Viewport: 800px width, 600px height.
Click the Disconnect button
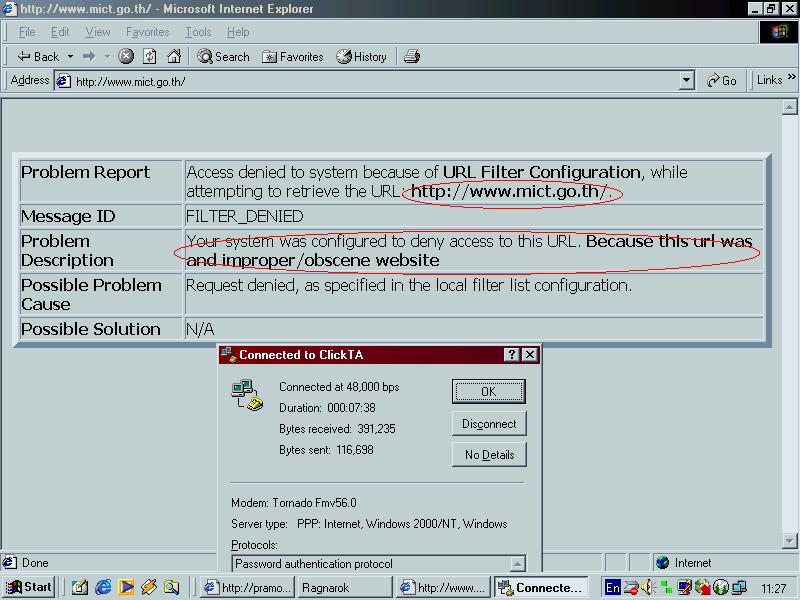[489, 423]
